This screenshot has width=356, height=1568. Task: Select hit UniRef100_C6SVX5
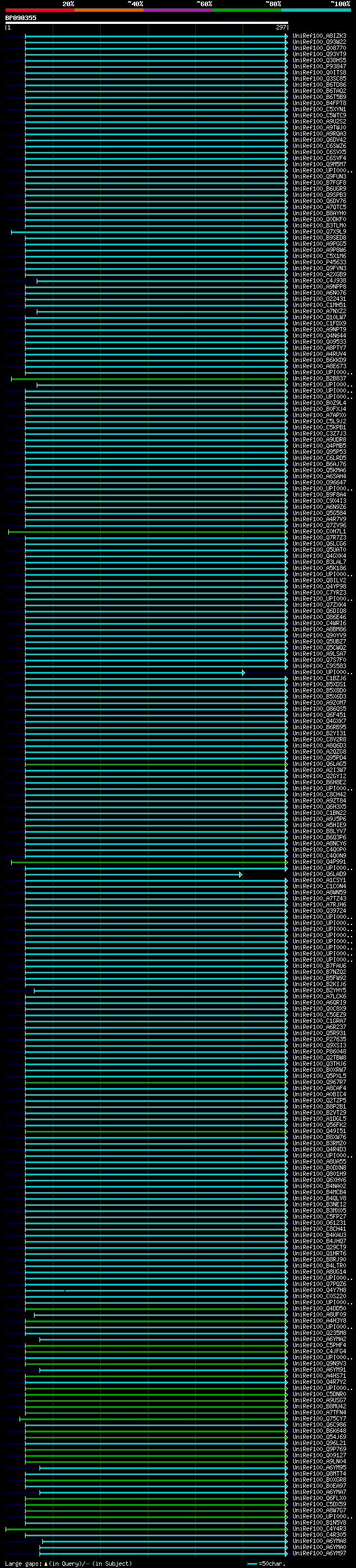[319, 152]
